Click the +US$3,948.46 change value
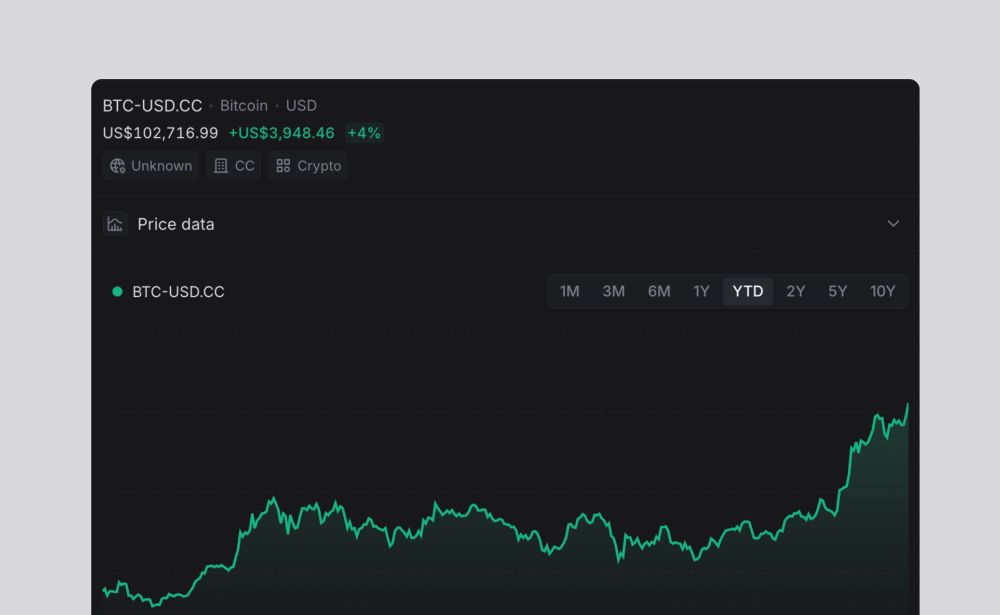This screenshot has height=615, width=1000. [281, 133]
